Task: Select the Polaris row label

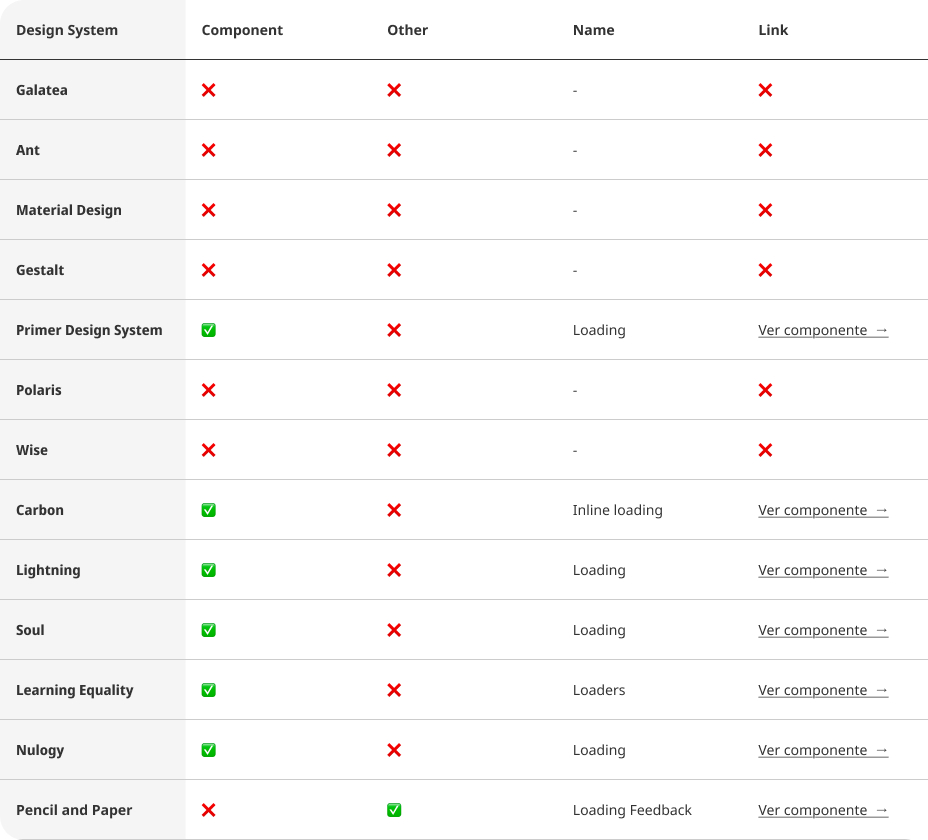Action: pos(38,390)
